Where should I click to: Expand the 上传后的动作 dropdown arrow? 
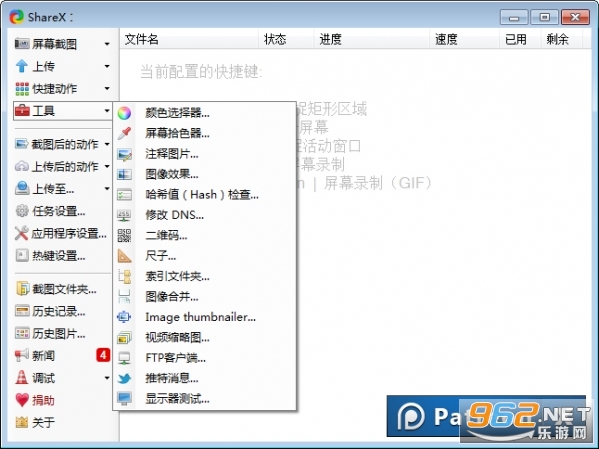107,167
